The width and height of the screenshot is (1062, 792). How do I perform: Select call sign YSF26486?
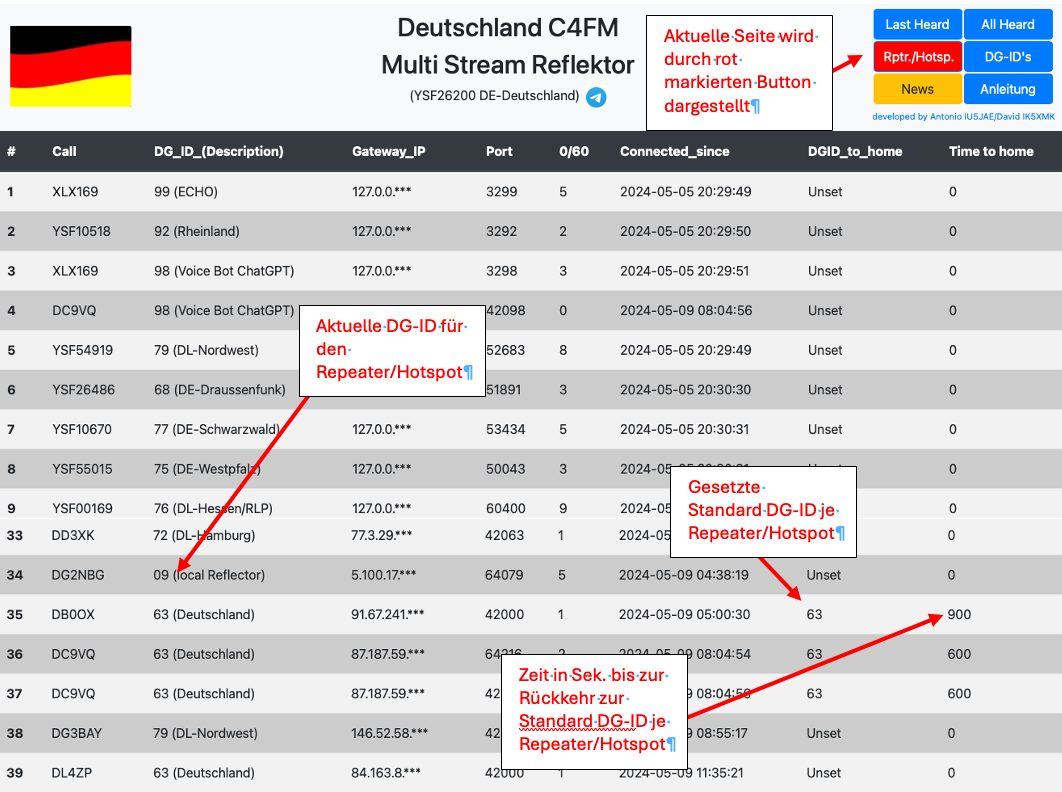83,390
